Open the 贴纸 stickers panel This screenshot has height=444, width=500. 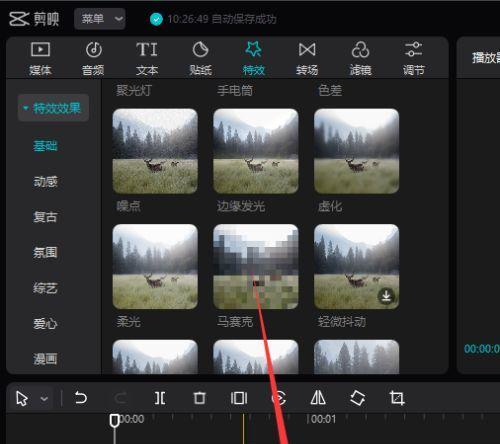tap(200, 59)
